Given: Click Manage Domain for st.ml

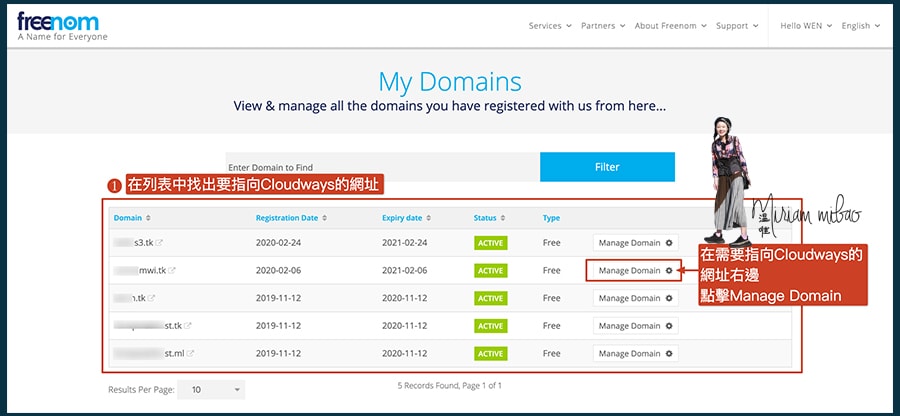Looking at the screenshot, I should point(635,353).
